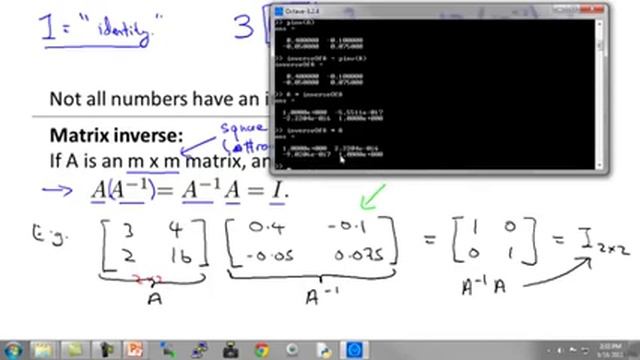Click the Octave scrollbar down arrow
This screenshot has width=640, height=360.
(599, 165)
